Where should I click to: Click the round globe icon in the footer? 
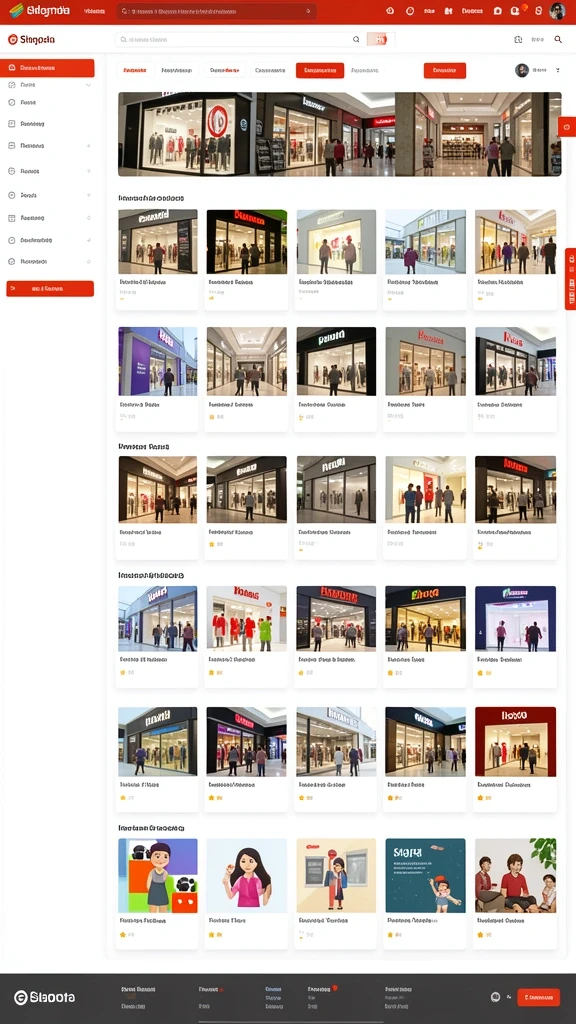tap(495, 997)
